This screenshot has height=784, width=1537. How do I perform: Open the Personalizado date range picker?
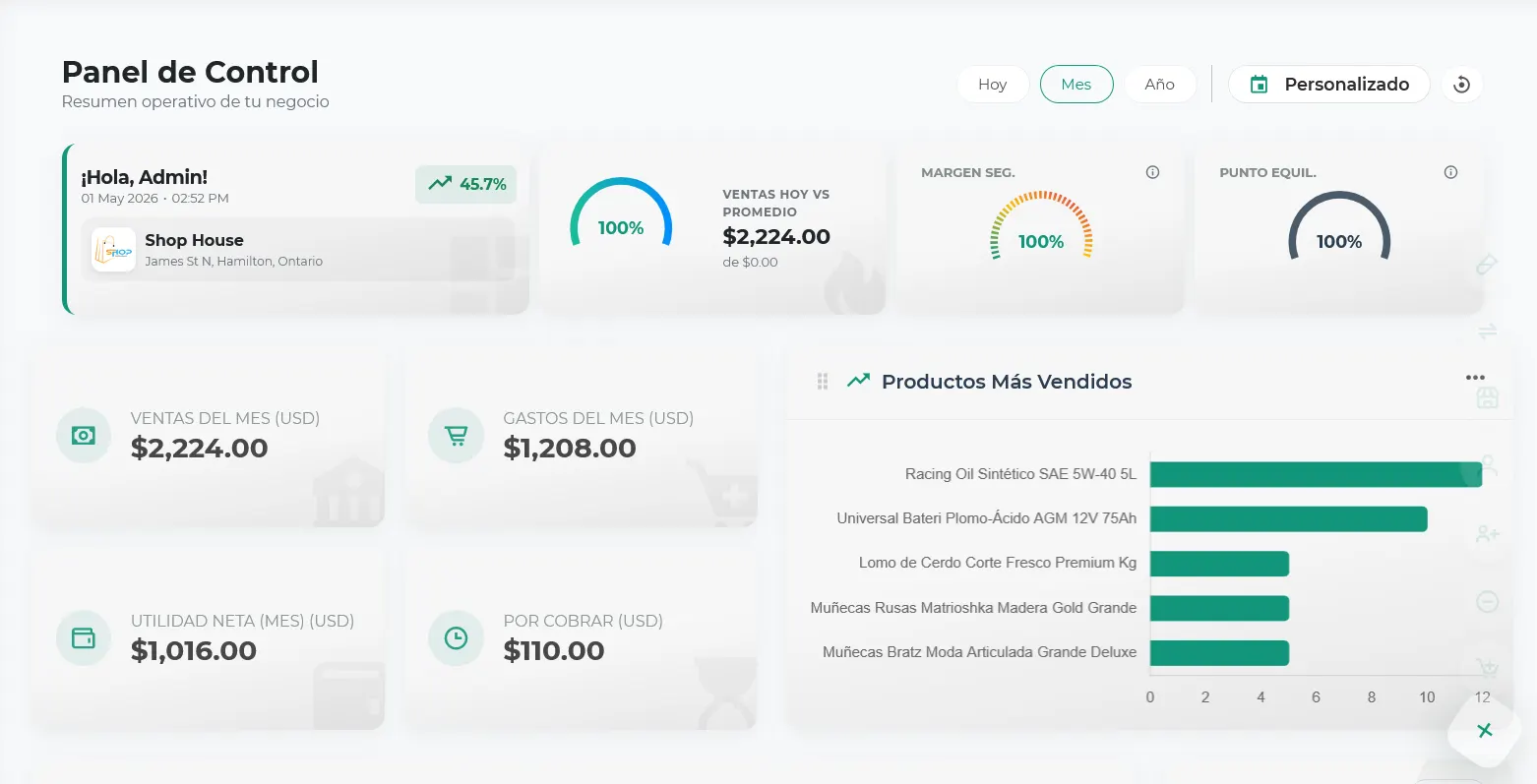pos(1329,85)
